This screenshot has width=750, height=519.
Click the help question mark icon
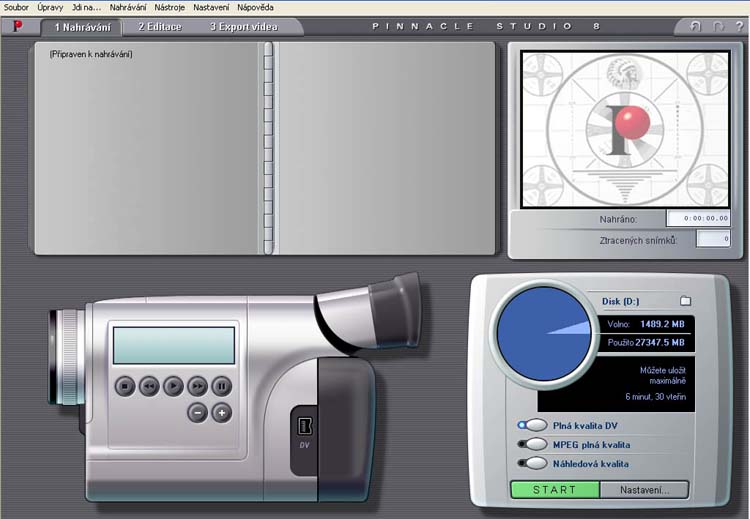738,27
